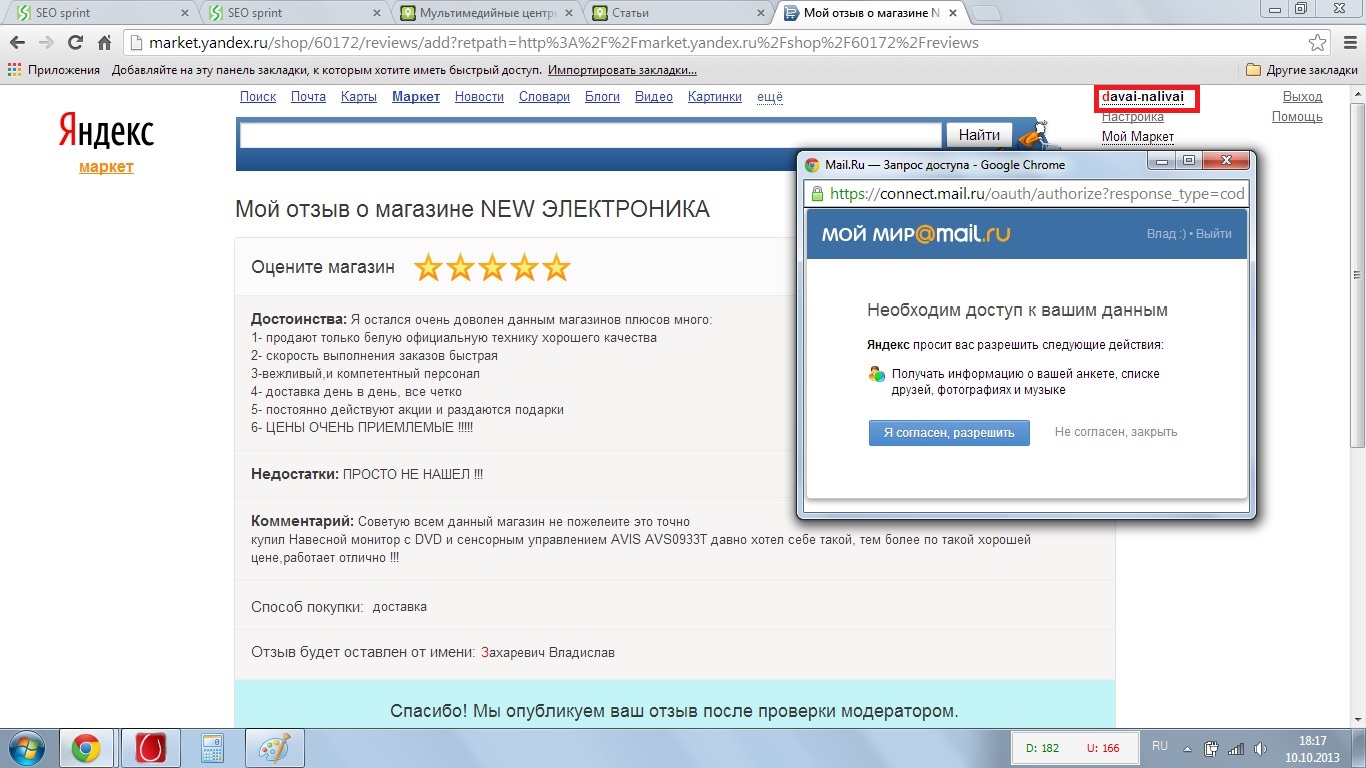Click Я согласен, разрешить button
The width and height of the screenshot is (1366, 768).
949,432
